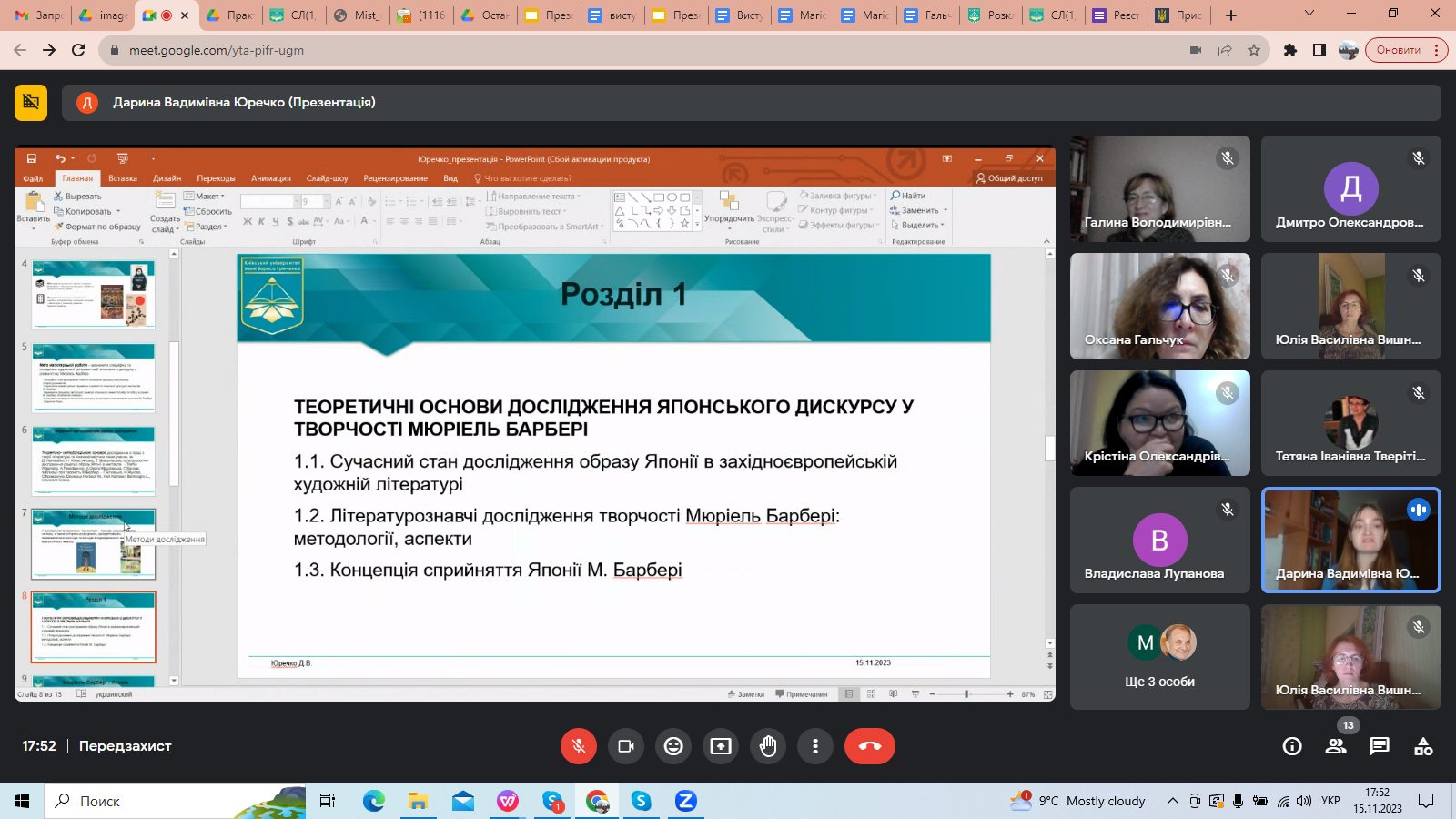Image resolution: width=1456 pixels, height=819 pixels.
Task: Bookmark page with the star icon
Action: point(1254,50)
